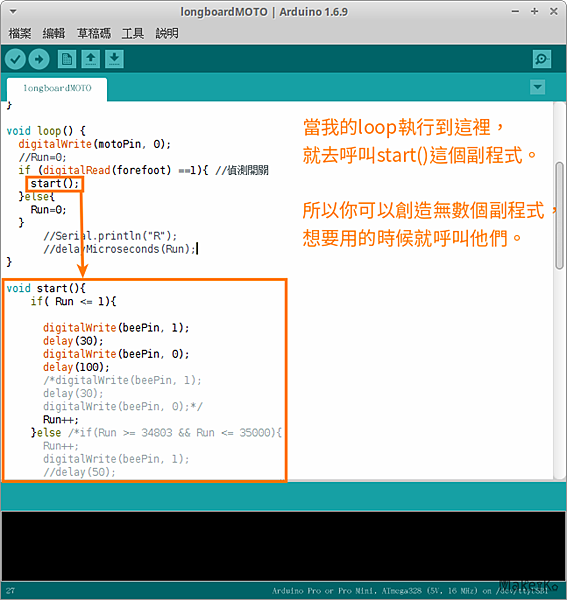The image size is (567, 600).
Task: Select the longboardMOTO sketch tab
Action: click(57, 89)
